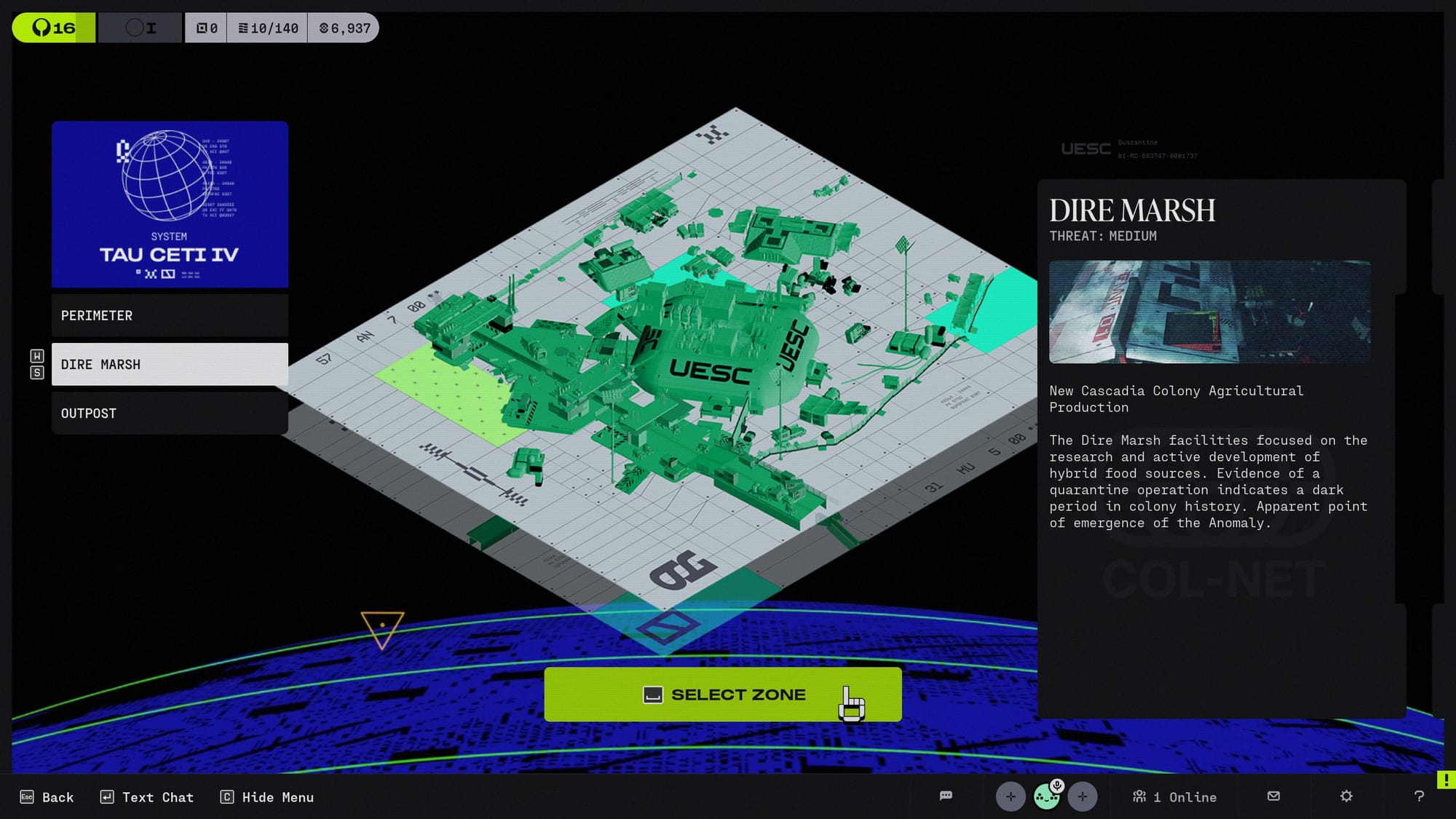Open Text Chat

pyautogui.click(x=147, y=797)
